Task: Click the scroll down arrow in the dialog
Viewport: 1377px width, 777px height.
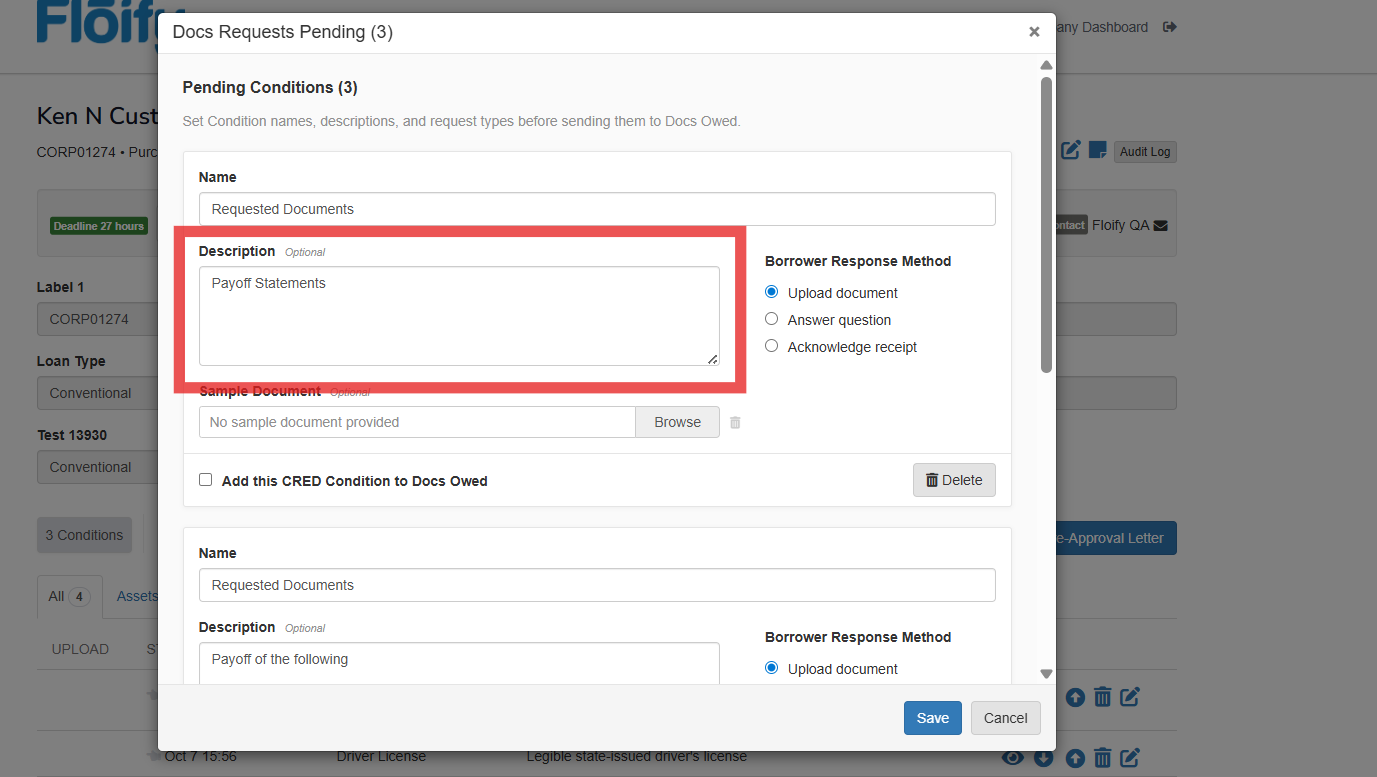Action: [1046, 674]
